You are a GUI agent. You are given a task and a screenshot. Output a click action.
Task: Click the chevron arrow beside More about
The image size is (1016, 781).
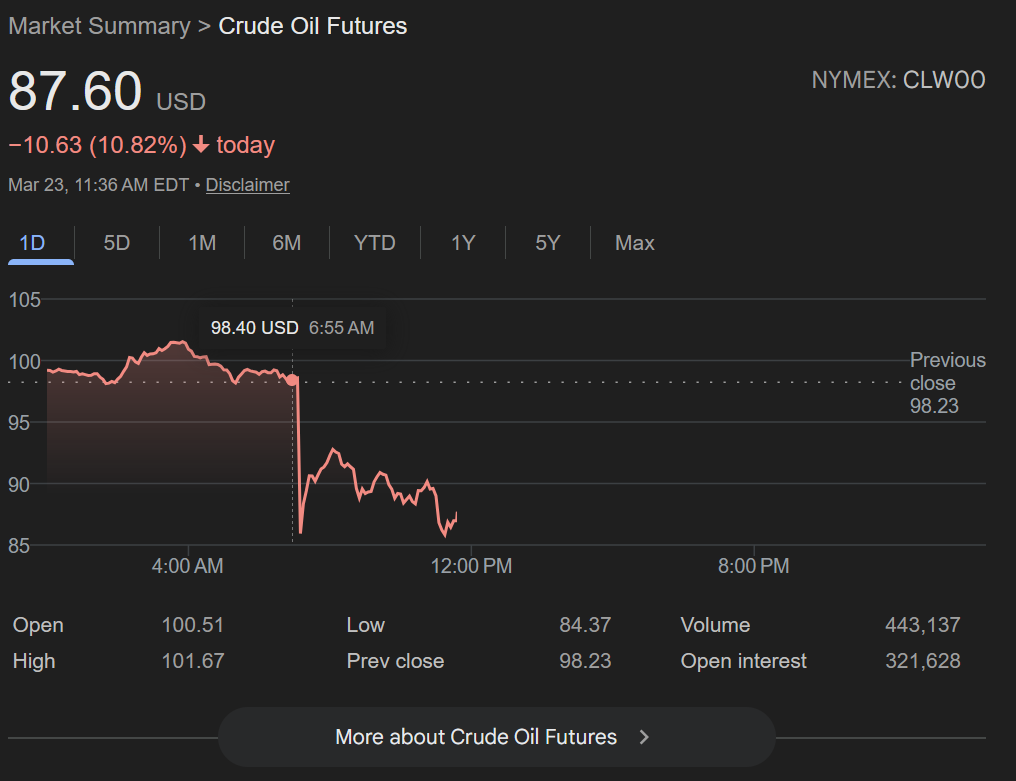tap(644, 737)
